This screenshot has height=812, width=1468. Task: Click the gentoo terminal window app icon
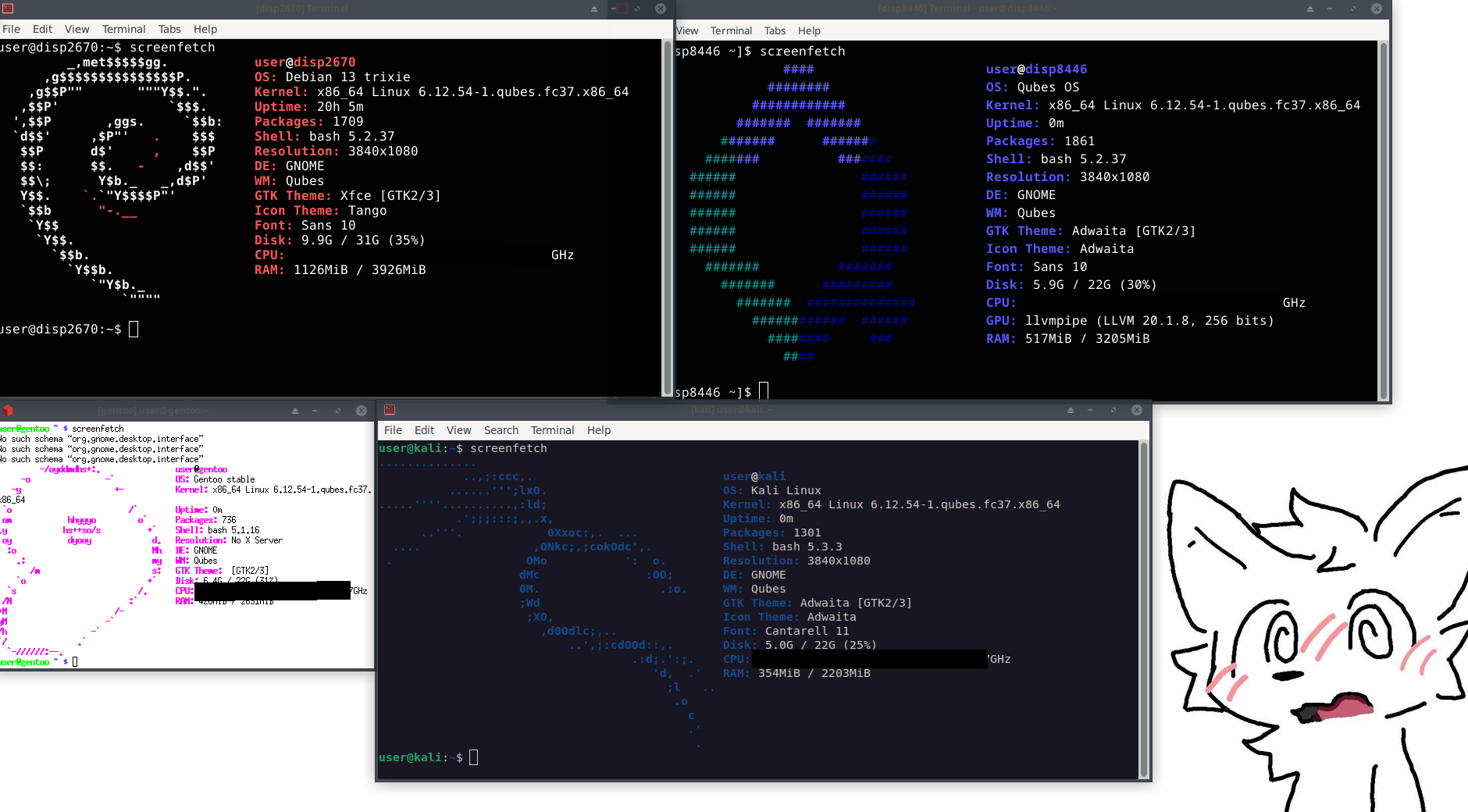click(x=8, y=410)
